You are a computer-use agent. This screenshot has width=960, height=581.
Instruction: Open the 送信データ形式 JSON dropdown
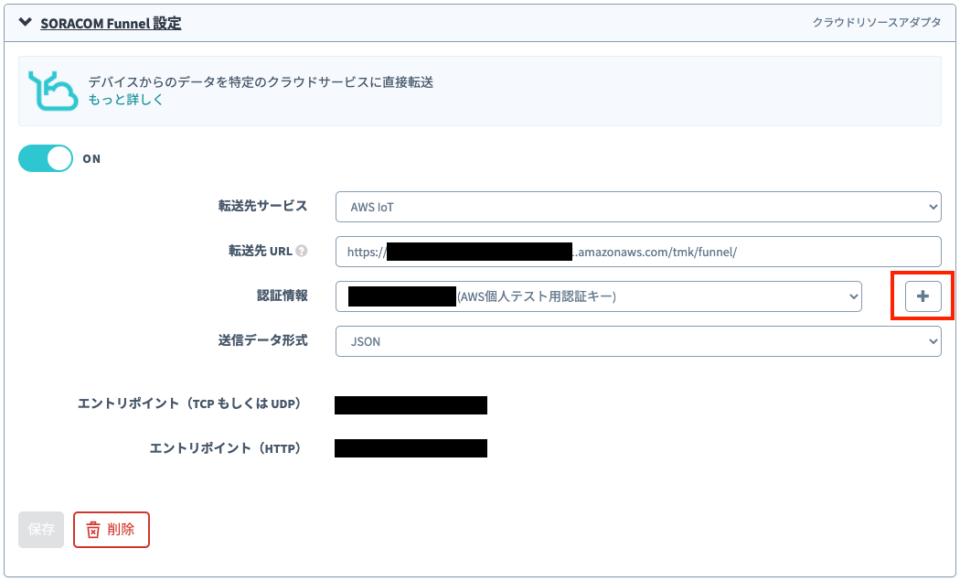pyautogui.click(x=638, y=341)
